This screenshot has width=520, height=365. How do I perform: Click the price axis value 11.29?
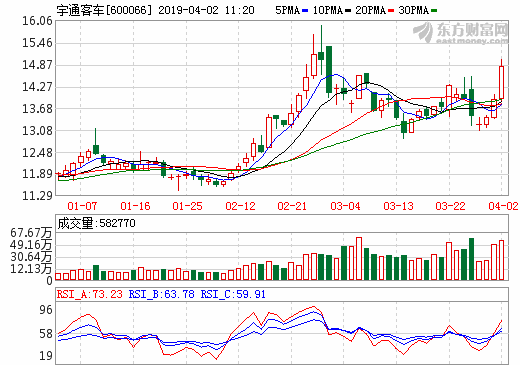click(37, 196)
